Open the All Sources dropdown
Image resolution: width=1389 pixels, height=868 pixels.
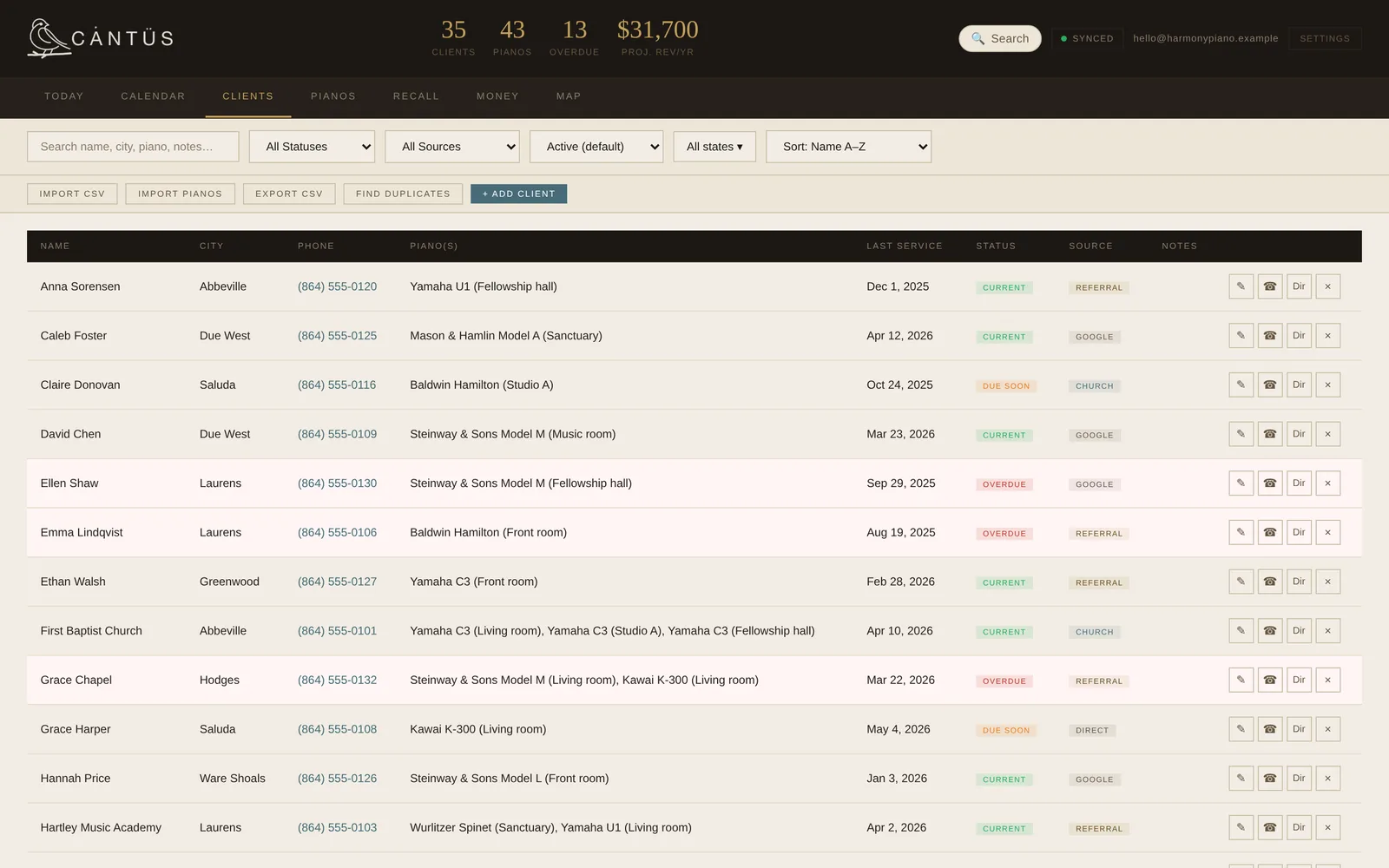tap(452, 147)
